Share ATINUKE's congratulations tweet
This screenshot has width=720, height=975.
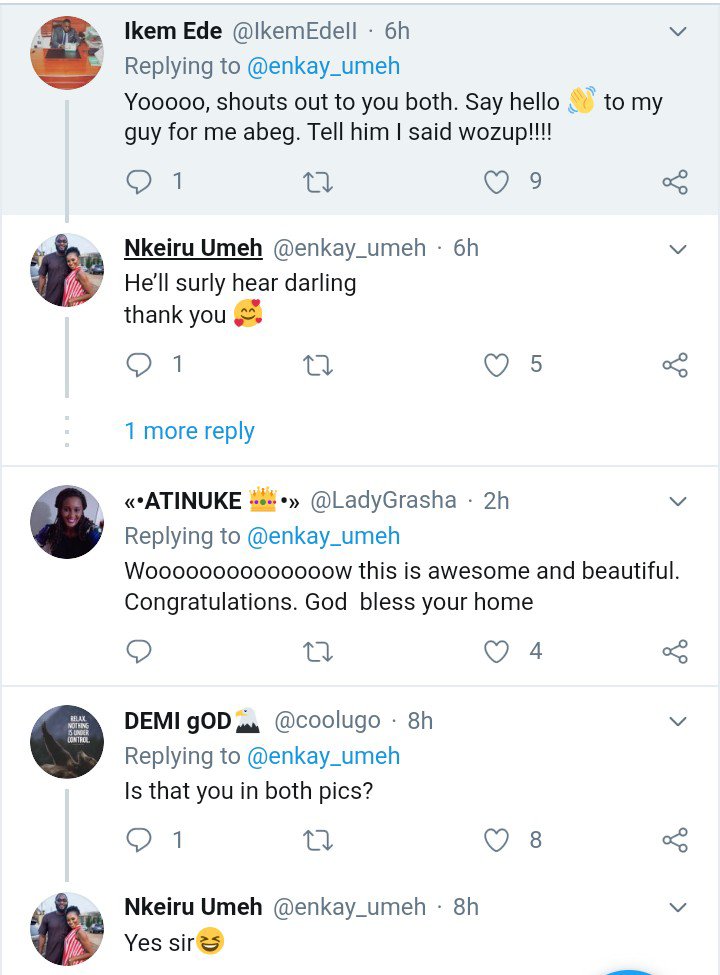tap(675, 652)
